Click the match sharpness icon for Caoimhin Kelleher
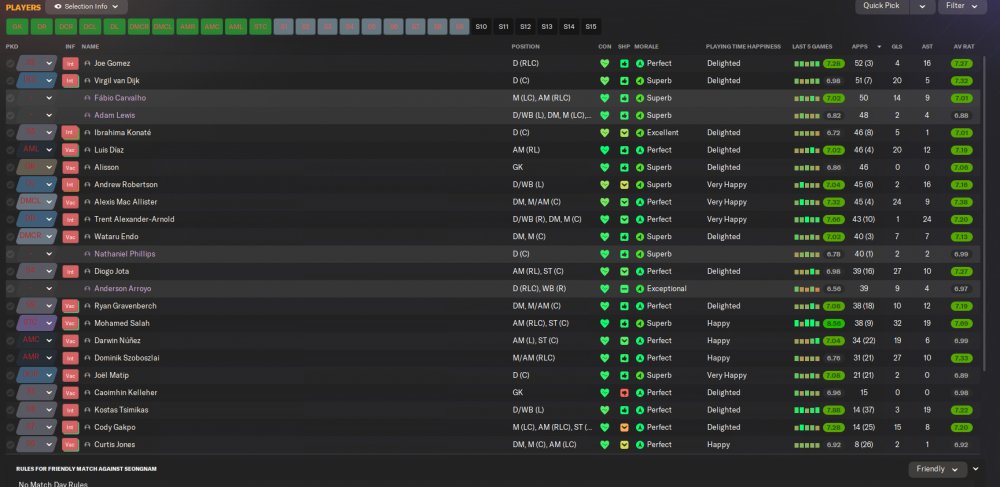 pos(624,393)
